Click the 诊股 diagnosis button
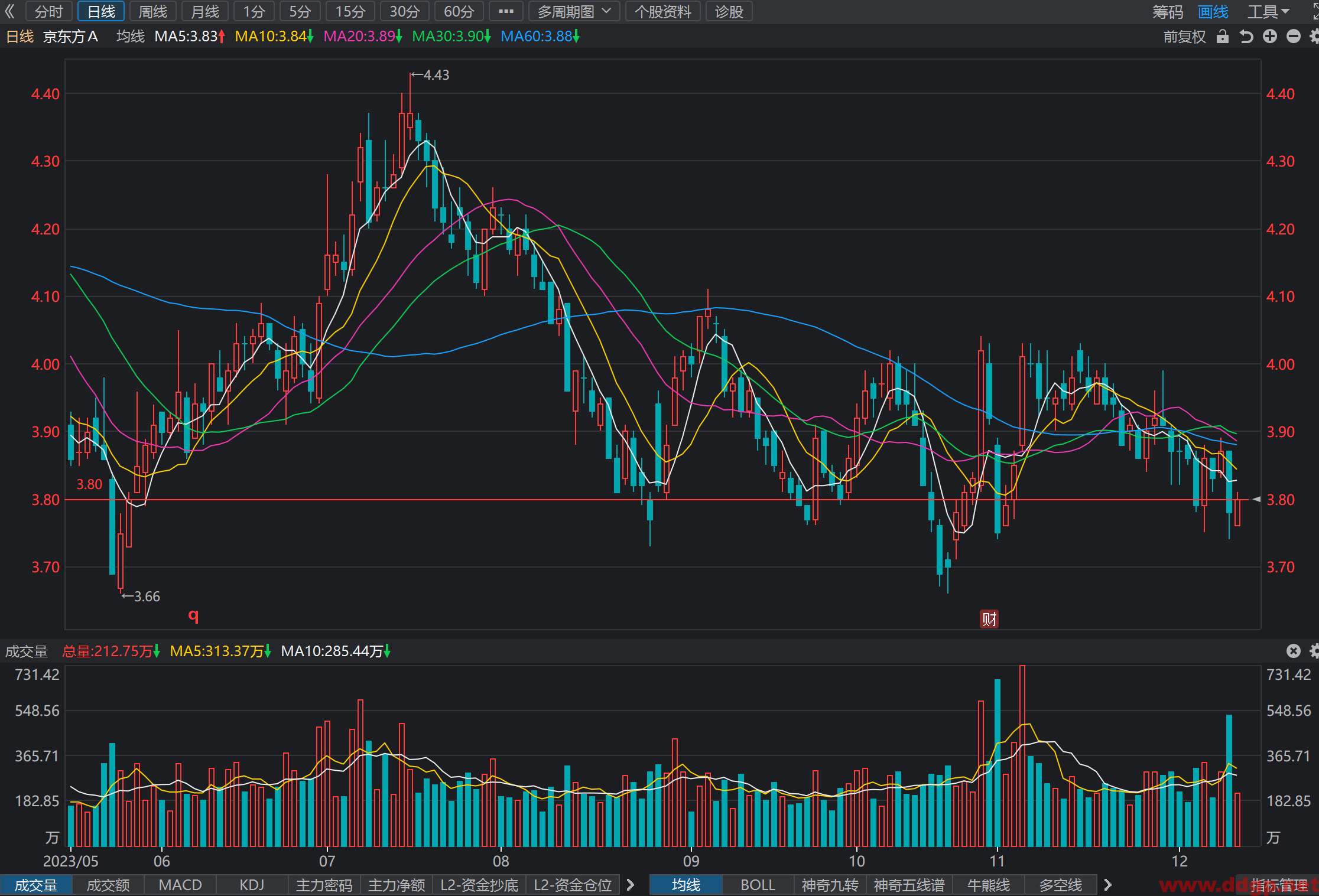 coord(729,11)
